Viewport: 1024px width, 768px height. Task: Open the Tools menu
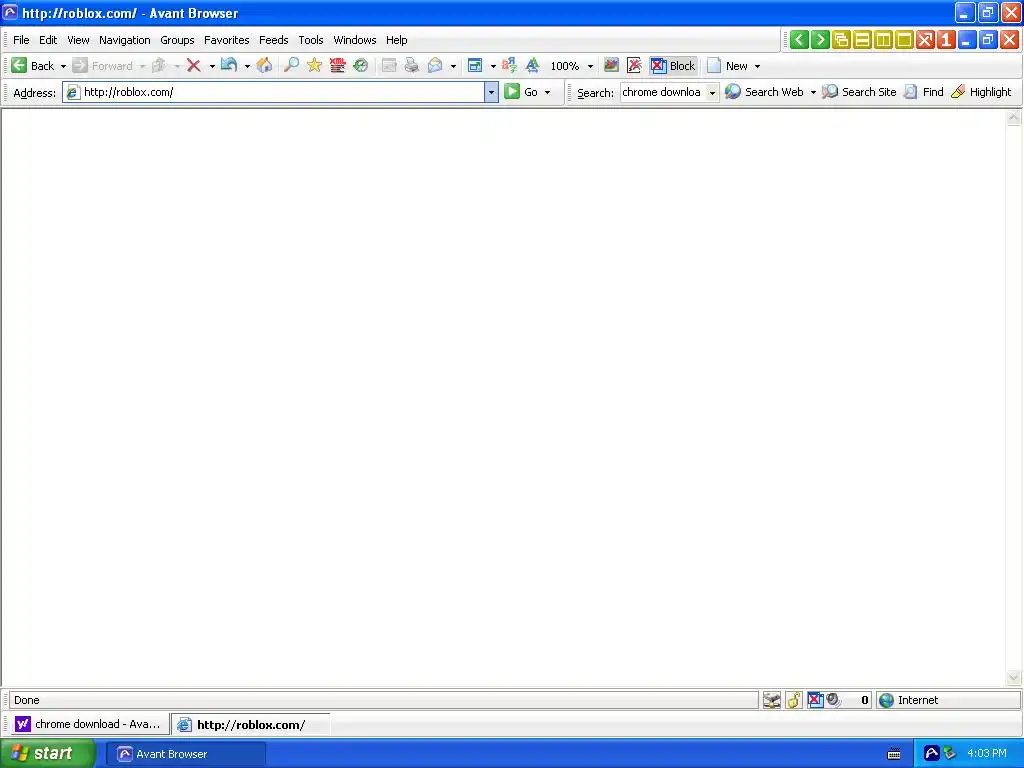point(311,40)
